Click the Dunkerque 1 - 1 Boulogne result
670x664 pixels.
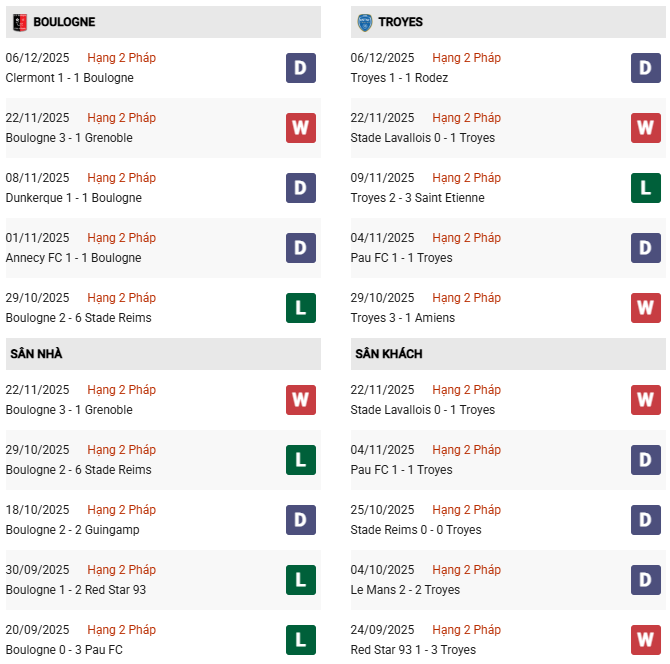(x=74, y=198)
